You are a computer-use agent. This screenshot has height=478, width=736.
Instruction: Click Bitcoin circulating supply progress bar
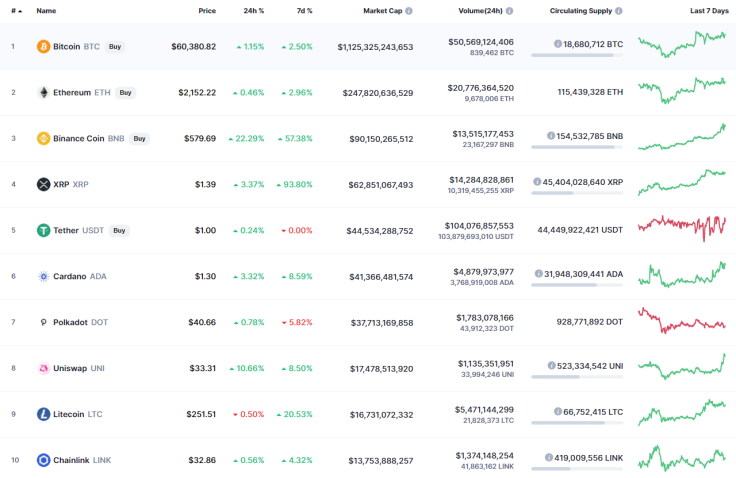pos(577,55)
